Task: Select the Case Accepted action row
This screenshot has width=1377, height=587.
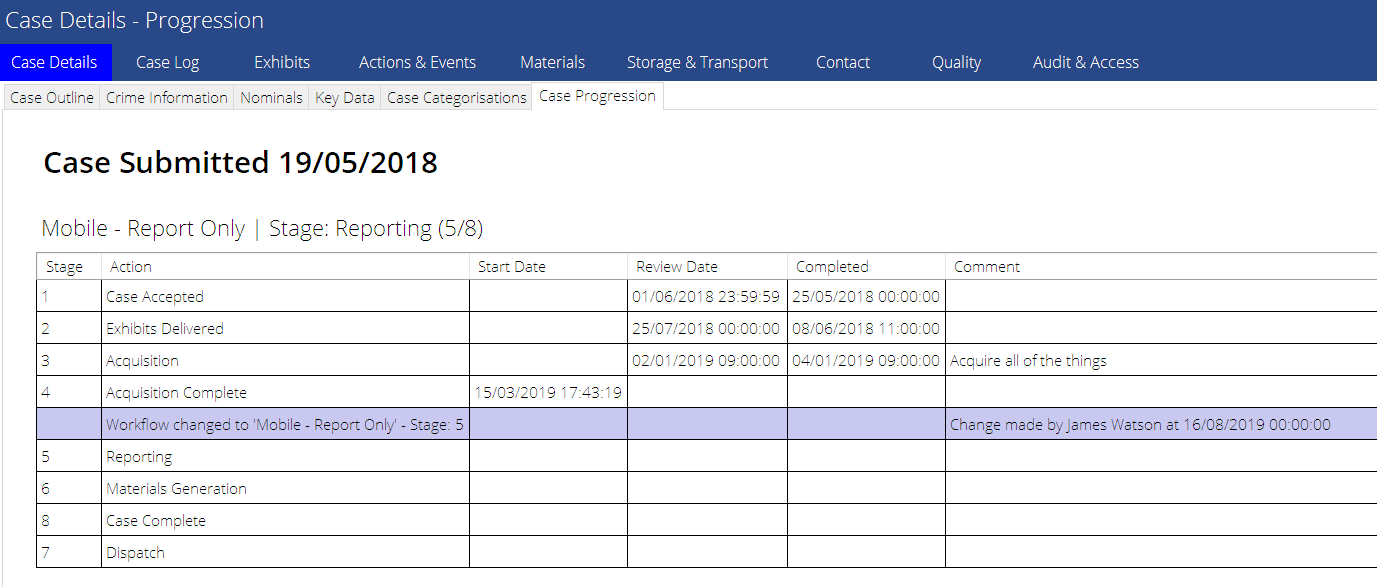Action: 155,296
